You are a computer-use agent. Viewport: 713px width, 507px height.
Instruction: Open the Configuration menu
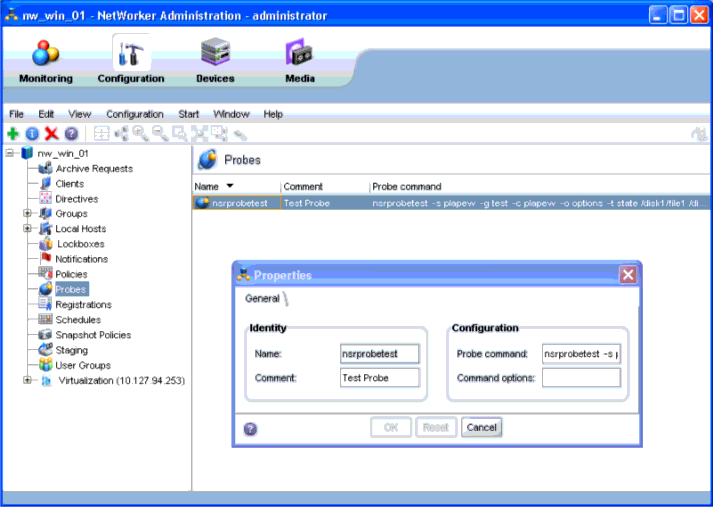[135, 114]
